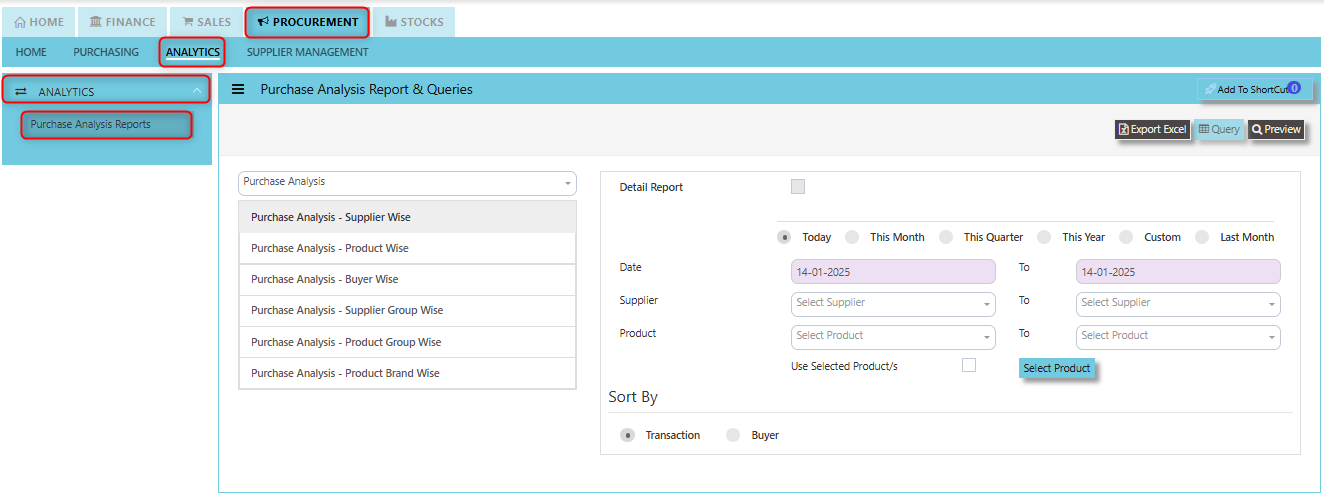The height and width of the screenshot is (497, 1324).
Task: Click the shortcut count badge
Action: point(1294,88)
